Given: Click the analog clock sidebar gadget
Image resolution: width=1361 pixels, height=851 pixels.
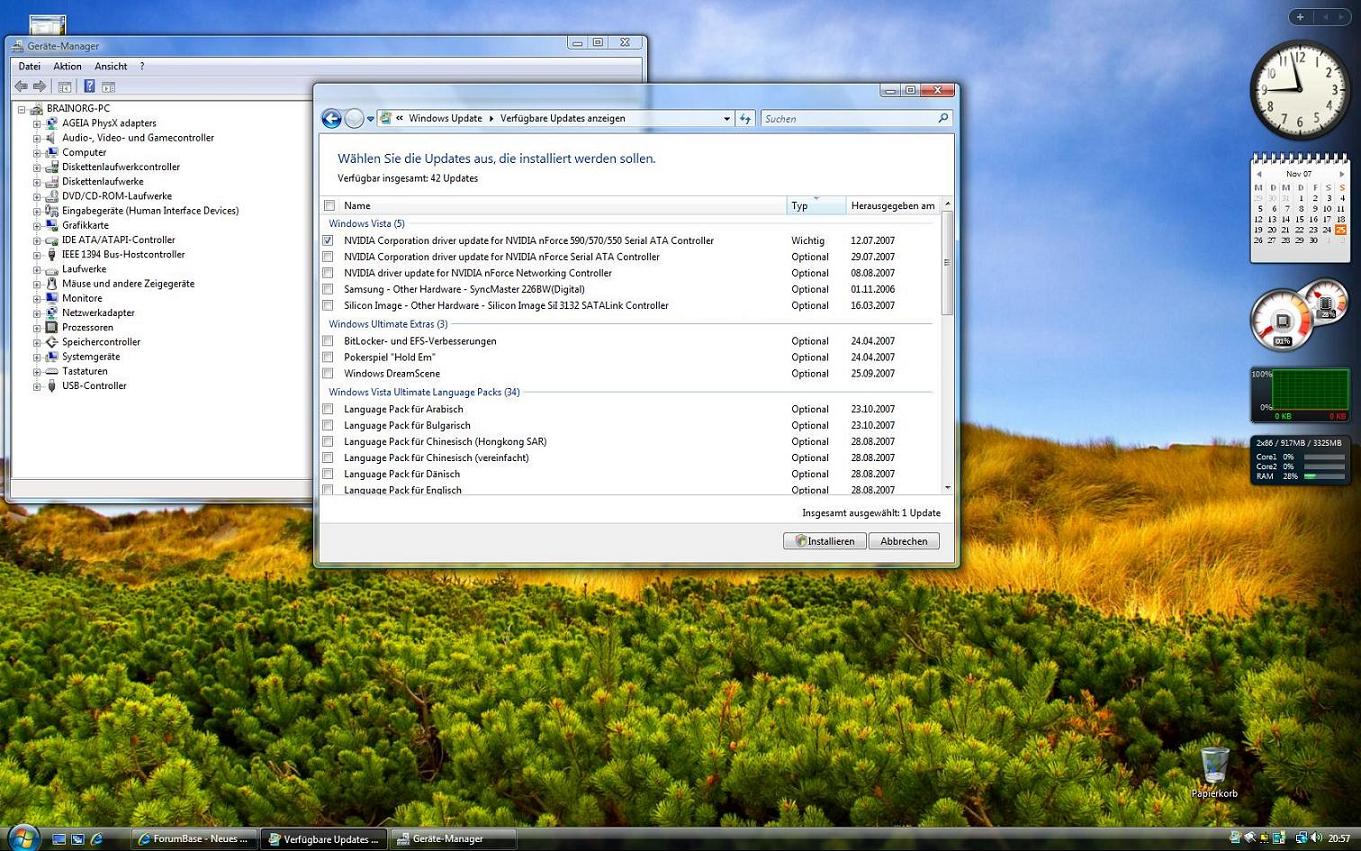Looking at the screenshot, I should [1300, 90].
